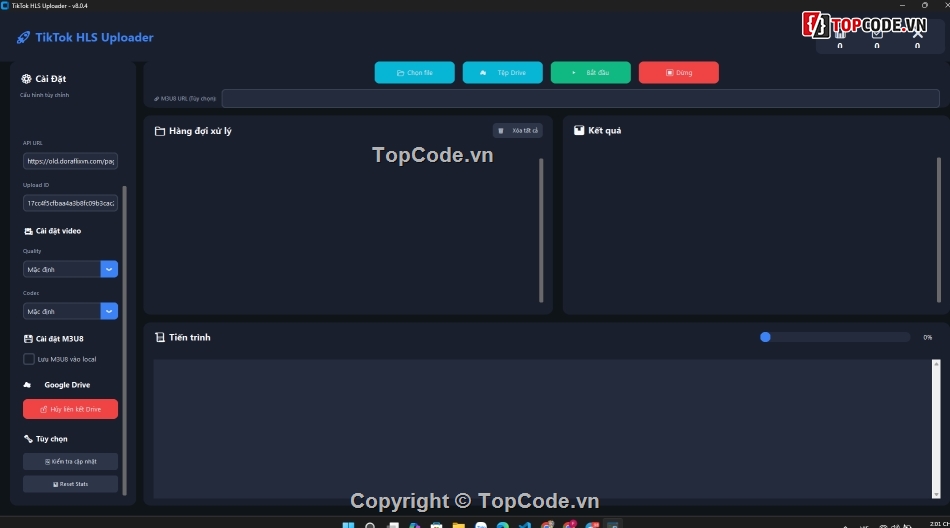Click the Kết quả heading text

pos(605,130)
